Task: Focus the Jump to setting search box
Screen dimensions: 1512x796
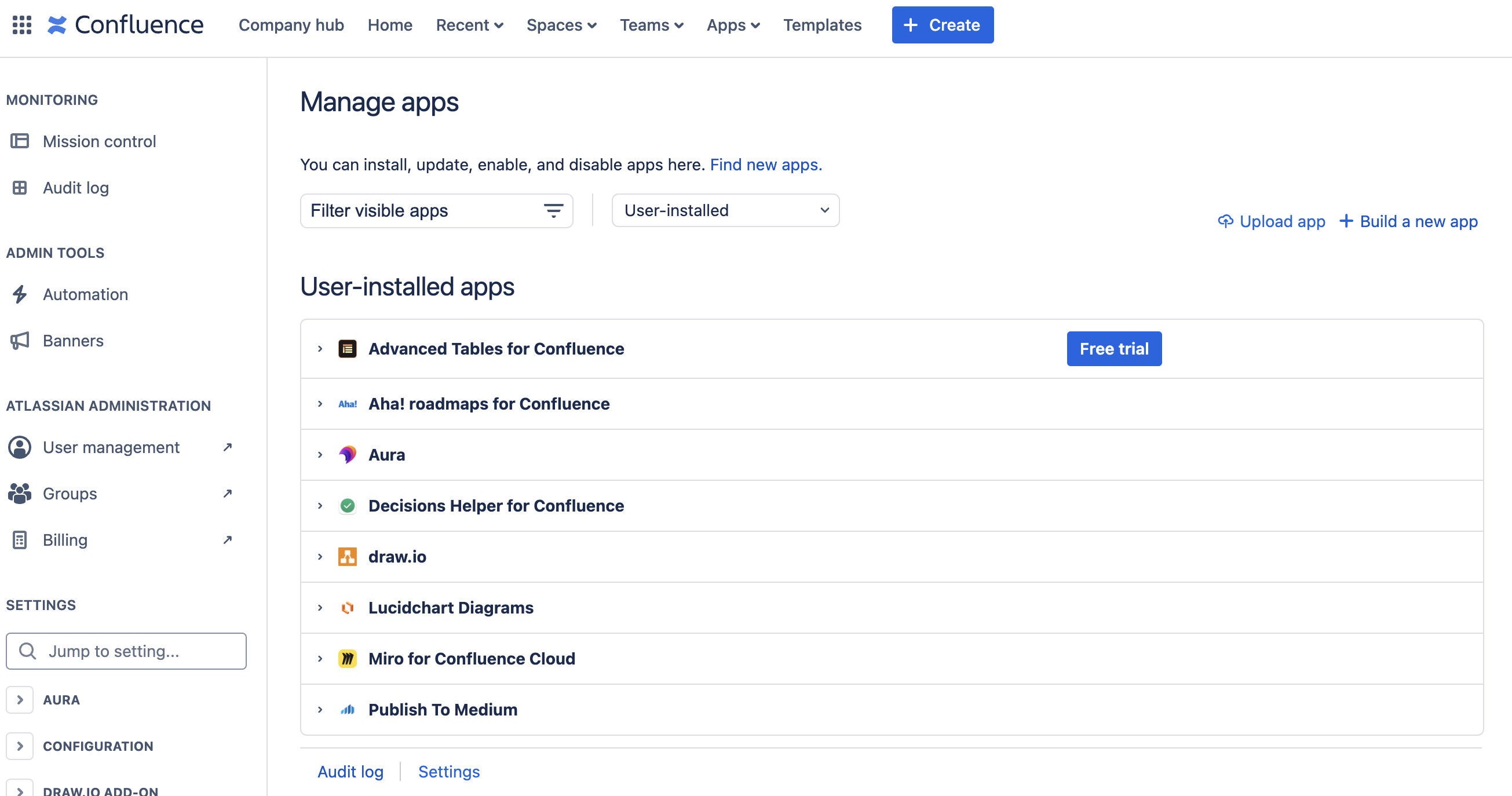Action: [126, 651]
